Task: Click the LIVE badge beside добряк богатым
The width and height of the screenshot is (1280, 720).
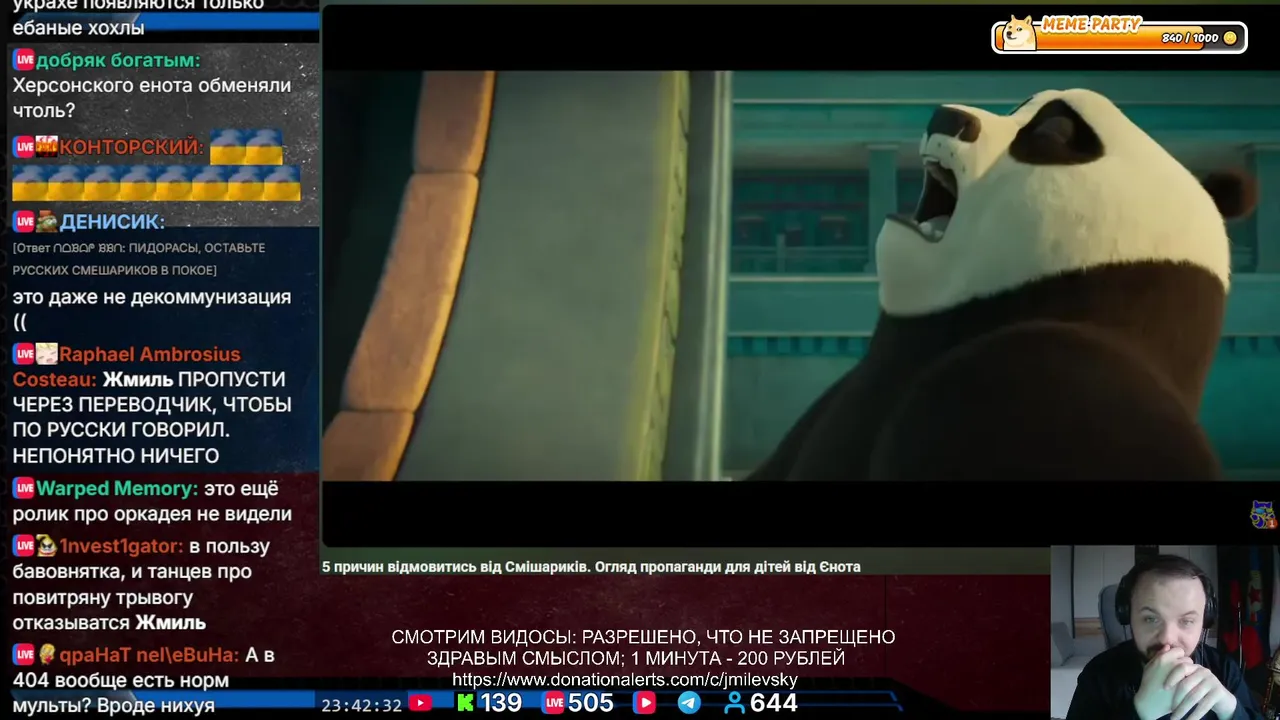Action: 24,60
